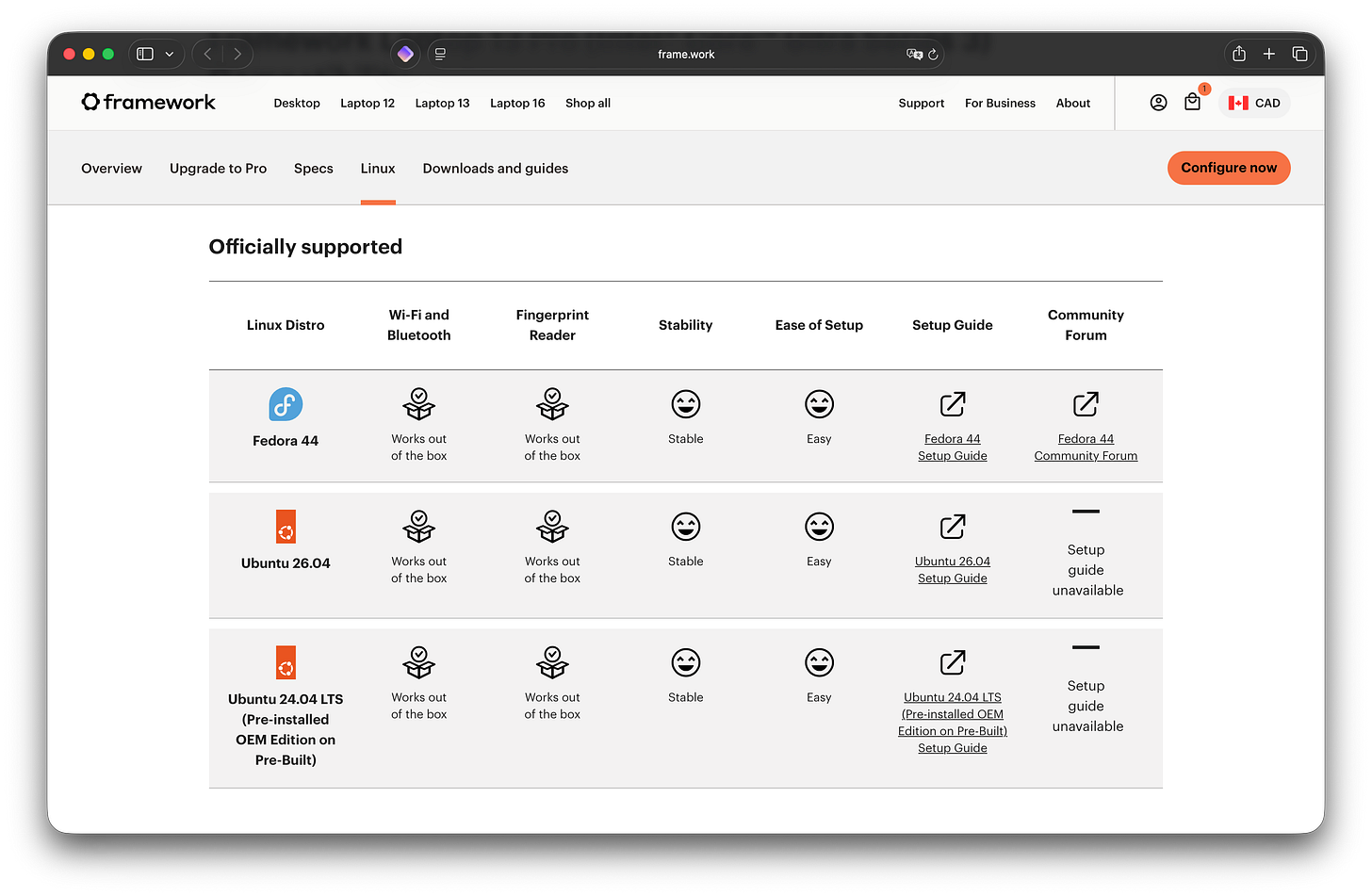This screenshot has width=1372, height=896.
Task: Click Ubuntu 26.04 Fingerprint Reader box icon
Action: (552, 527)
